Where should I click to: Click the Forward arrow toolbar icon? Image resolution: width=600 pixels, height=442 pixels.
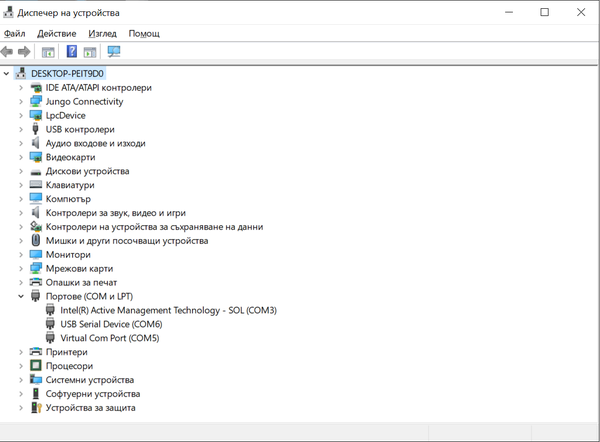24,52
